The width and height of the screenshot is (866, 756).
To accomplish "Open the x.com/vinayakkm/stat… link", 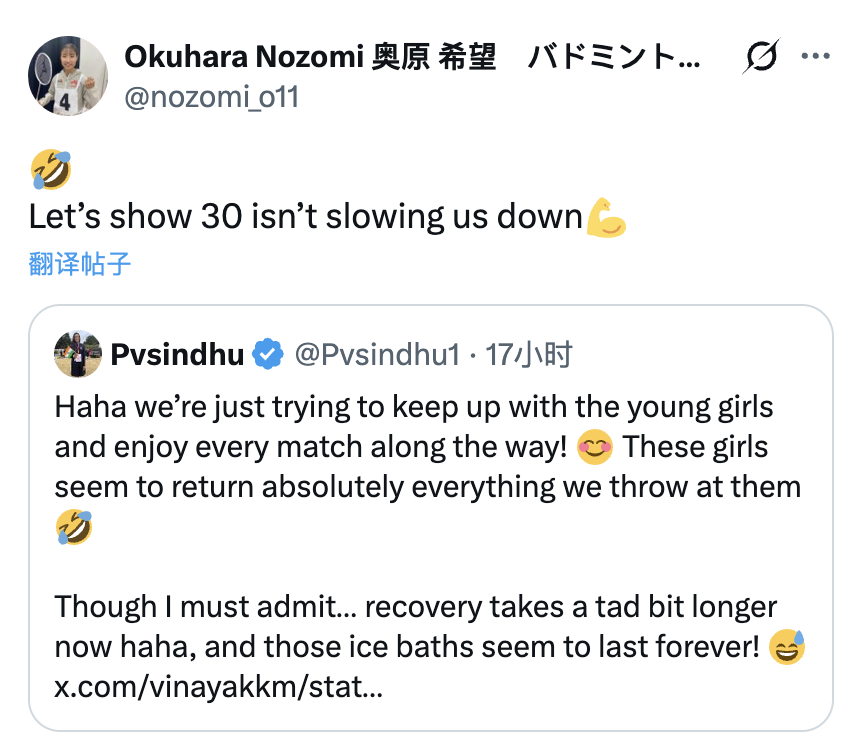I will (x=217, y=687).
